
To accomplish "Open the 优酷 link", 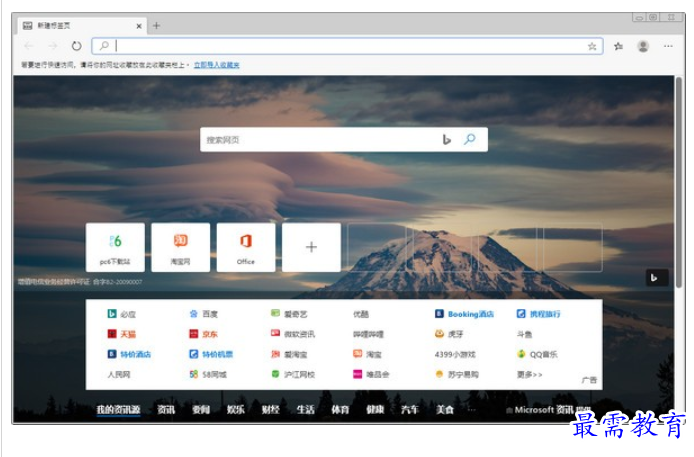I will click(x=361, y=314).
